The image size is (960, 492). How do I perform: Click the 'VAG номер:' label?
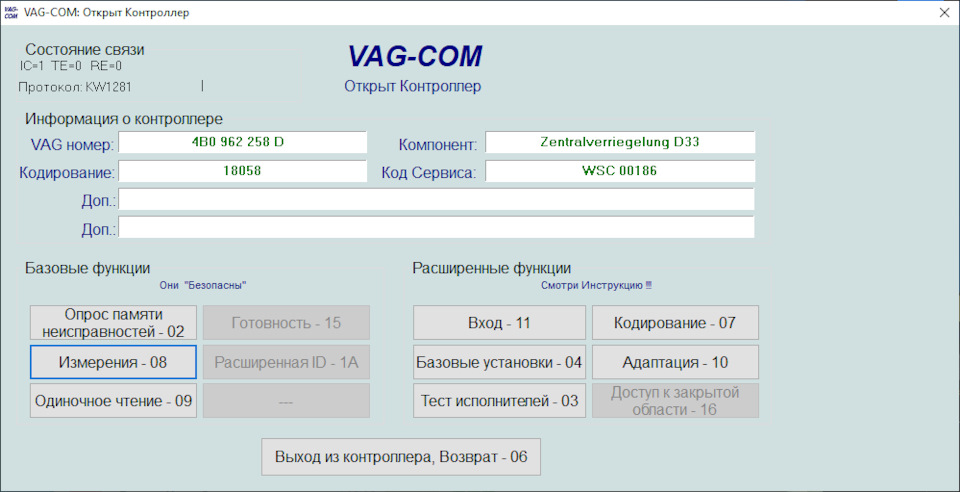(x=72, y=145)
